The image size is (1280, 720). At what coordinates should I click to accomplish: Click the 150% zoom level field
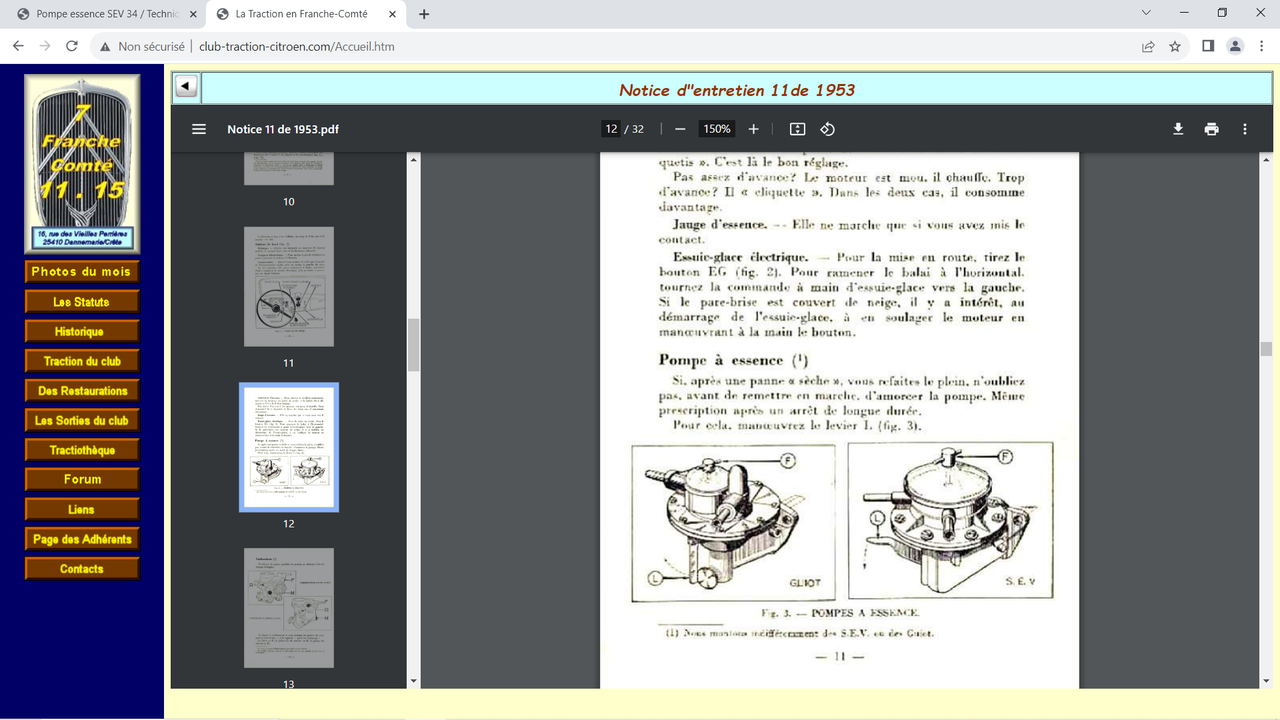[716, 129]
